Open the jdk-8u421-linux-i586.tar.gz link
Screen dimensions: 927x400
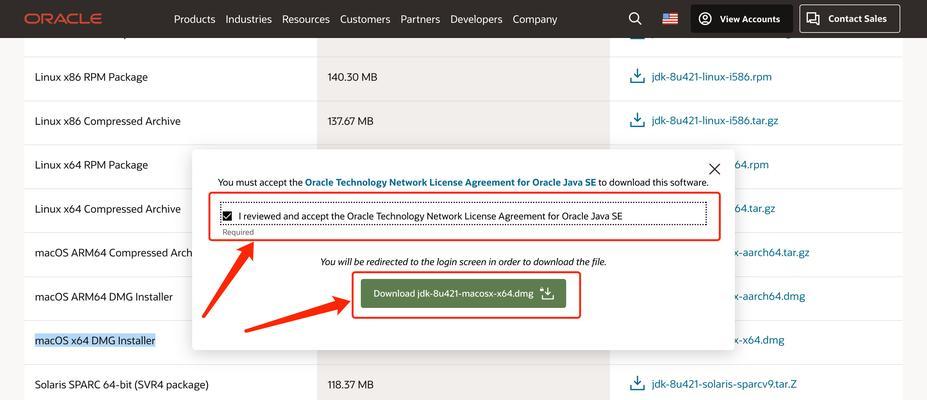point(715,121)
